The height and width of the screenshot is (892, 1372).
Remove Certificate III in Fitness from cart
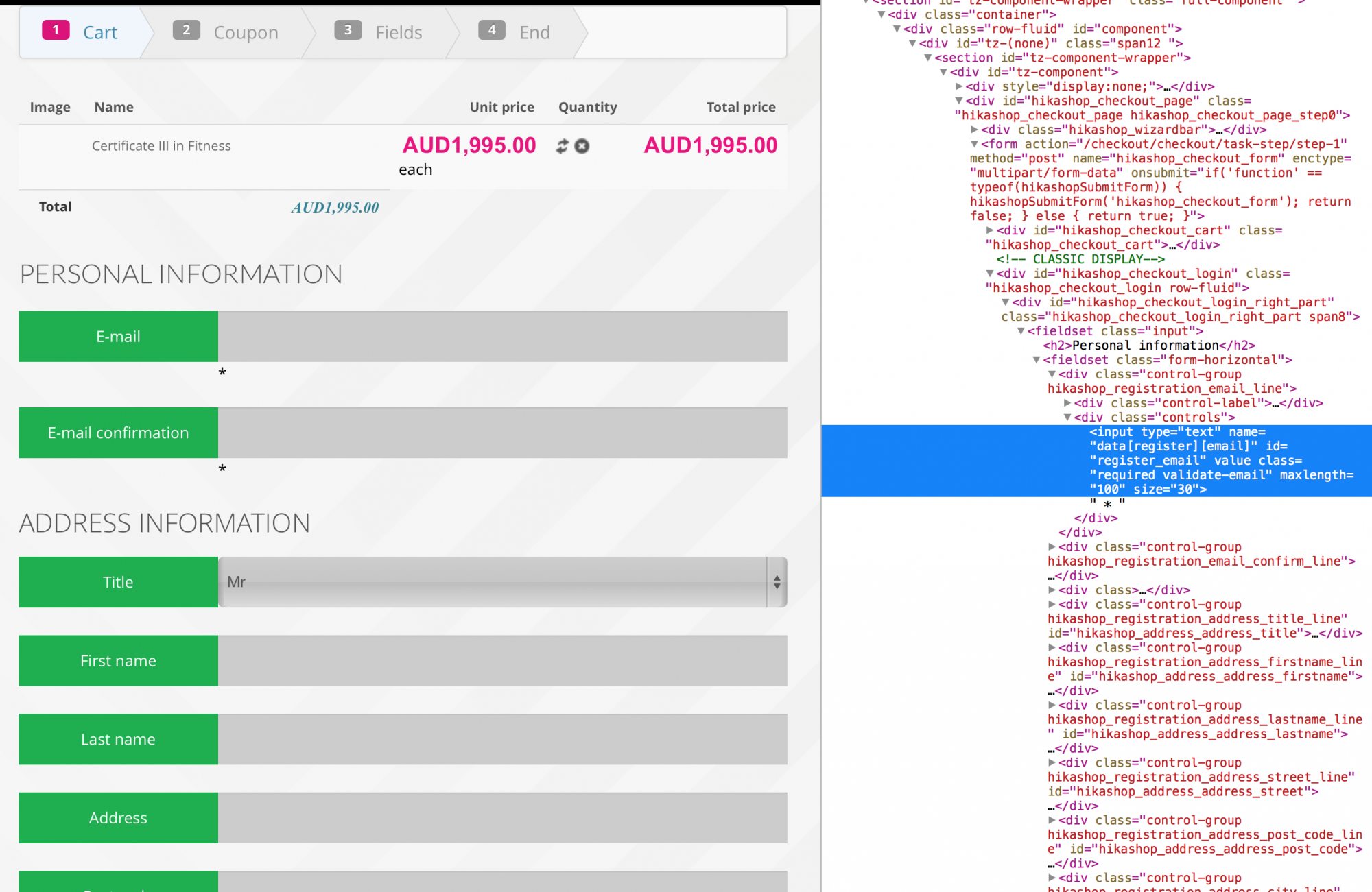(x=582, y=146)
